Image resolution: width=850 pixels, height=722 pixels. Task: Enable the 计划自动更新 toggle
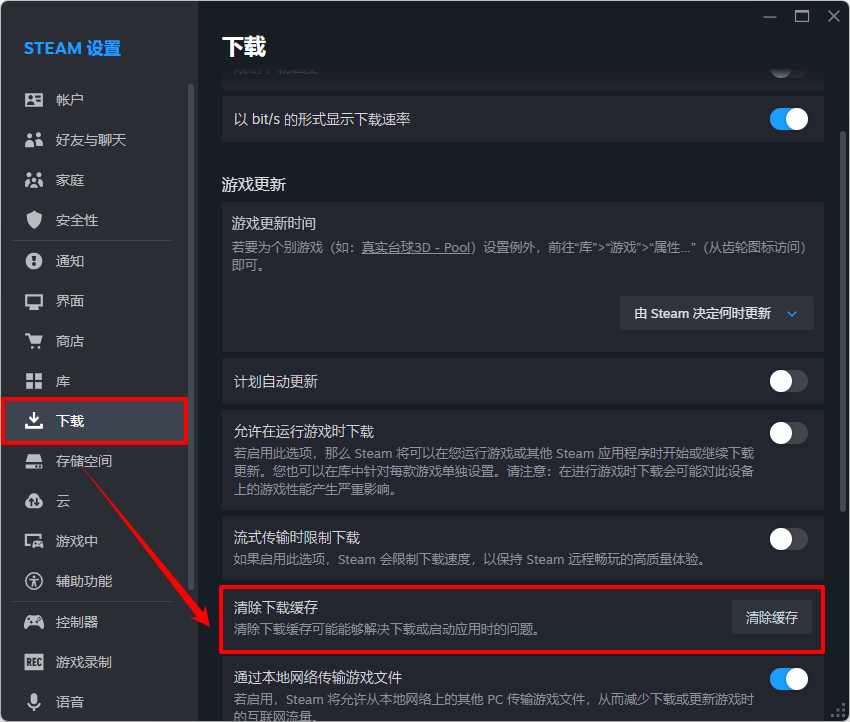[x=789, y=381]
